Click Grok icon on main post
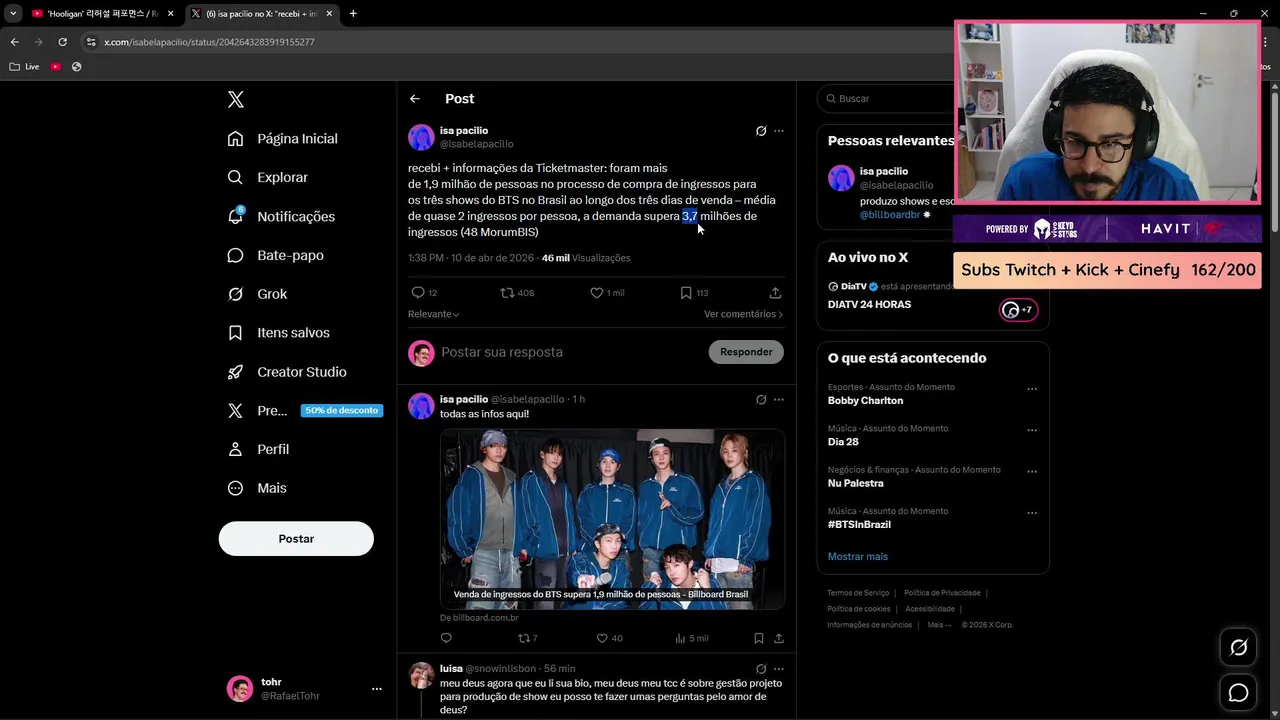The height and width of the screenshot is (720, 1280). [x=761, y=131]
